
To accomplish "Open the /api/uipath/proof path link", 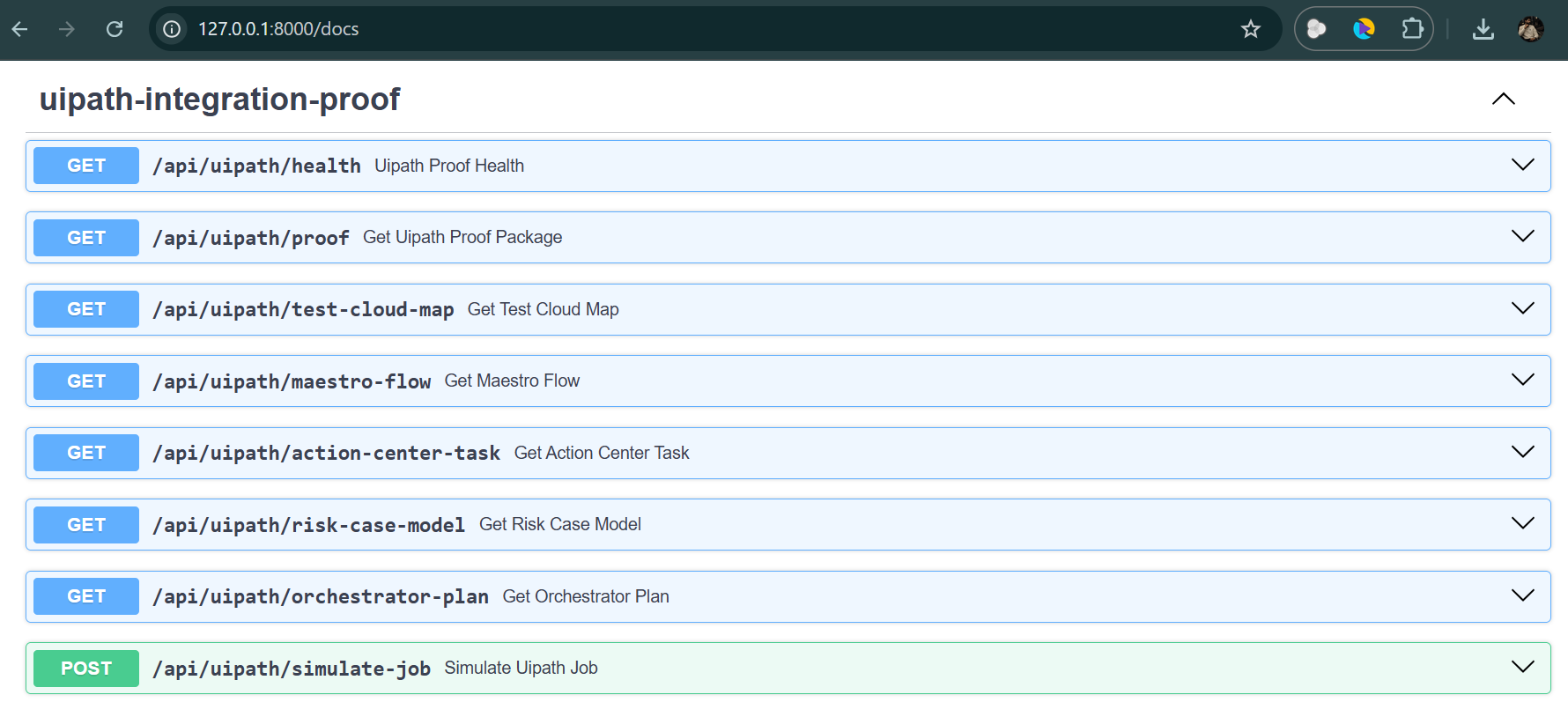I will click(x=251, y=238).
